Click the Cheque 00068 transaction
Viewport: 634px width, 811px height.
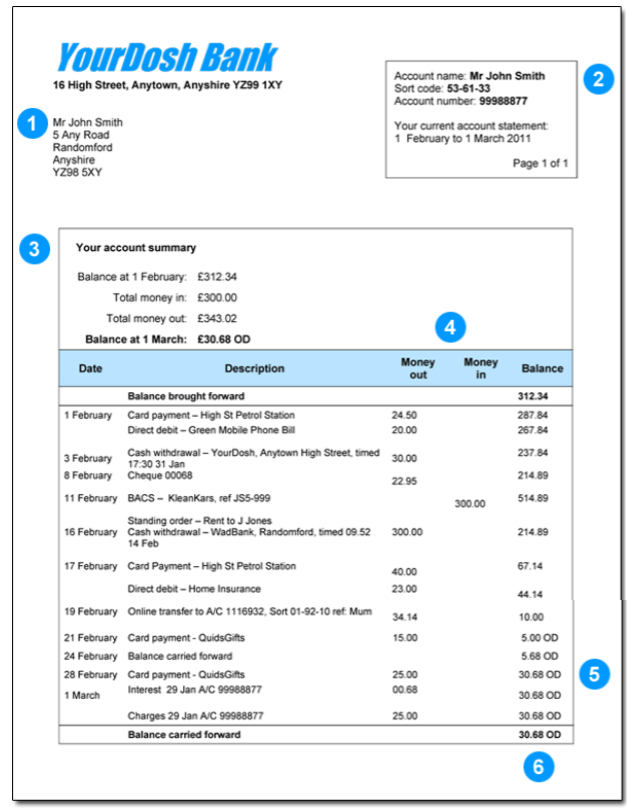click(160, 475)
